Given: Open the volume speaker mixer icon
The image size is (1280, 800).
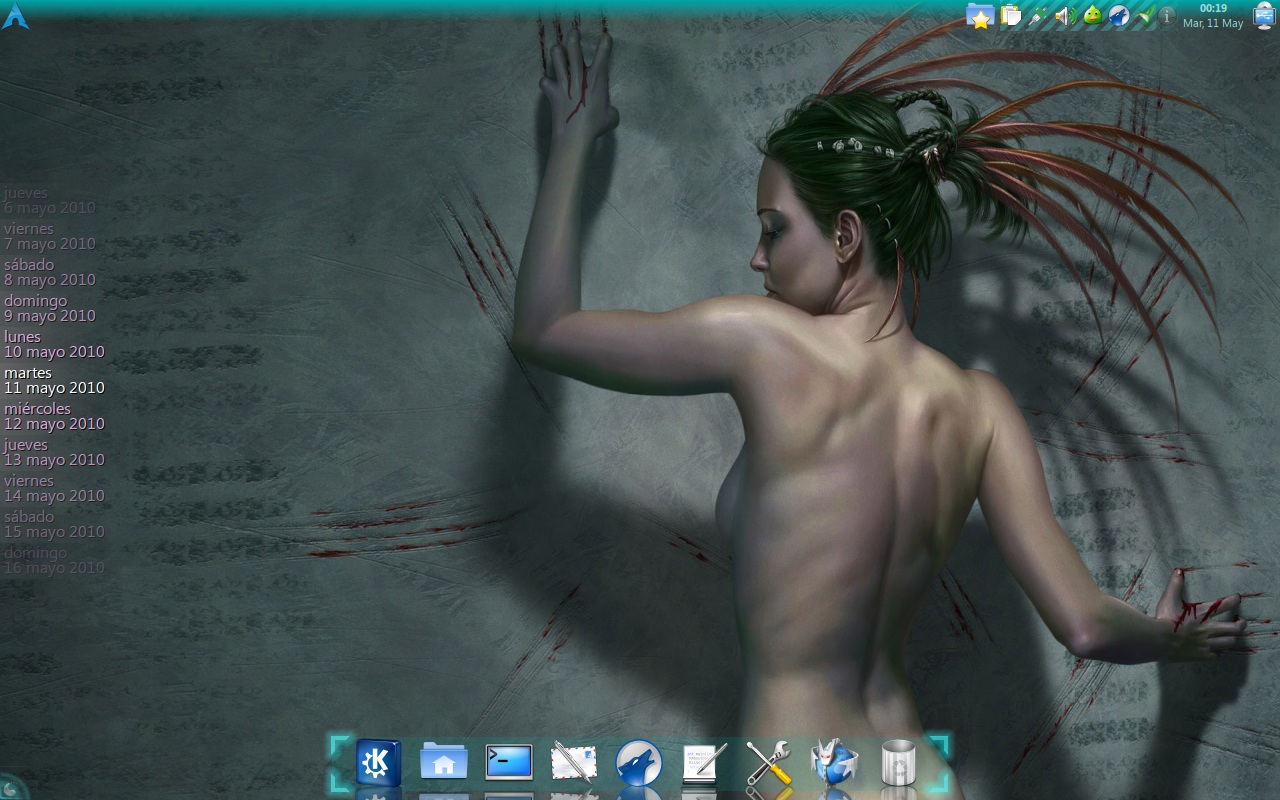Looking at the screenshot, I should click(1066, 16).
